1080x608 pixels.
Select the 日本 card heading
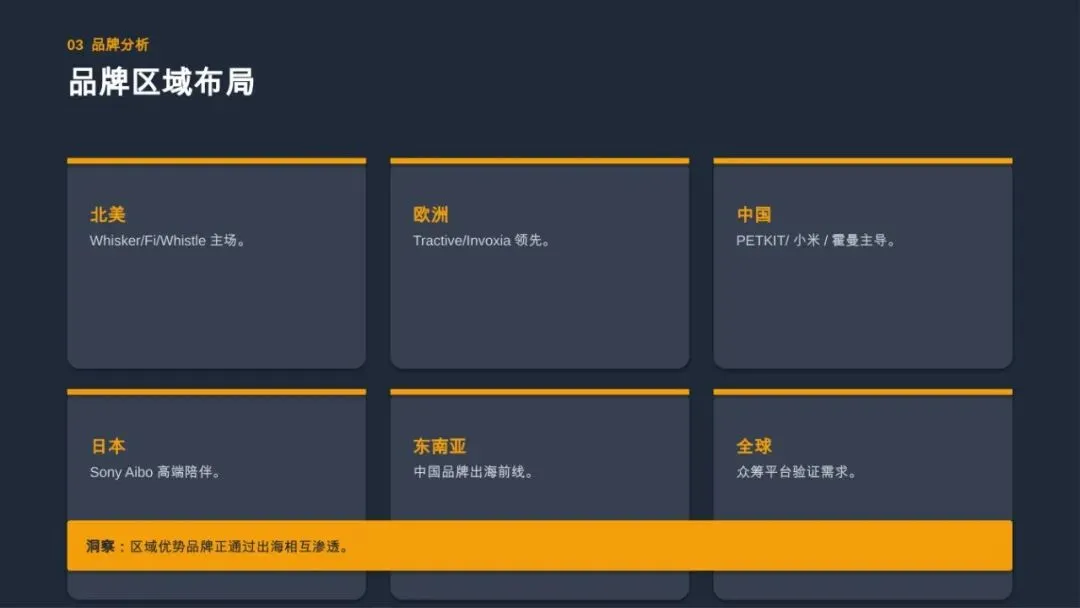click(x=108, y=446)
